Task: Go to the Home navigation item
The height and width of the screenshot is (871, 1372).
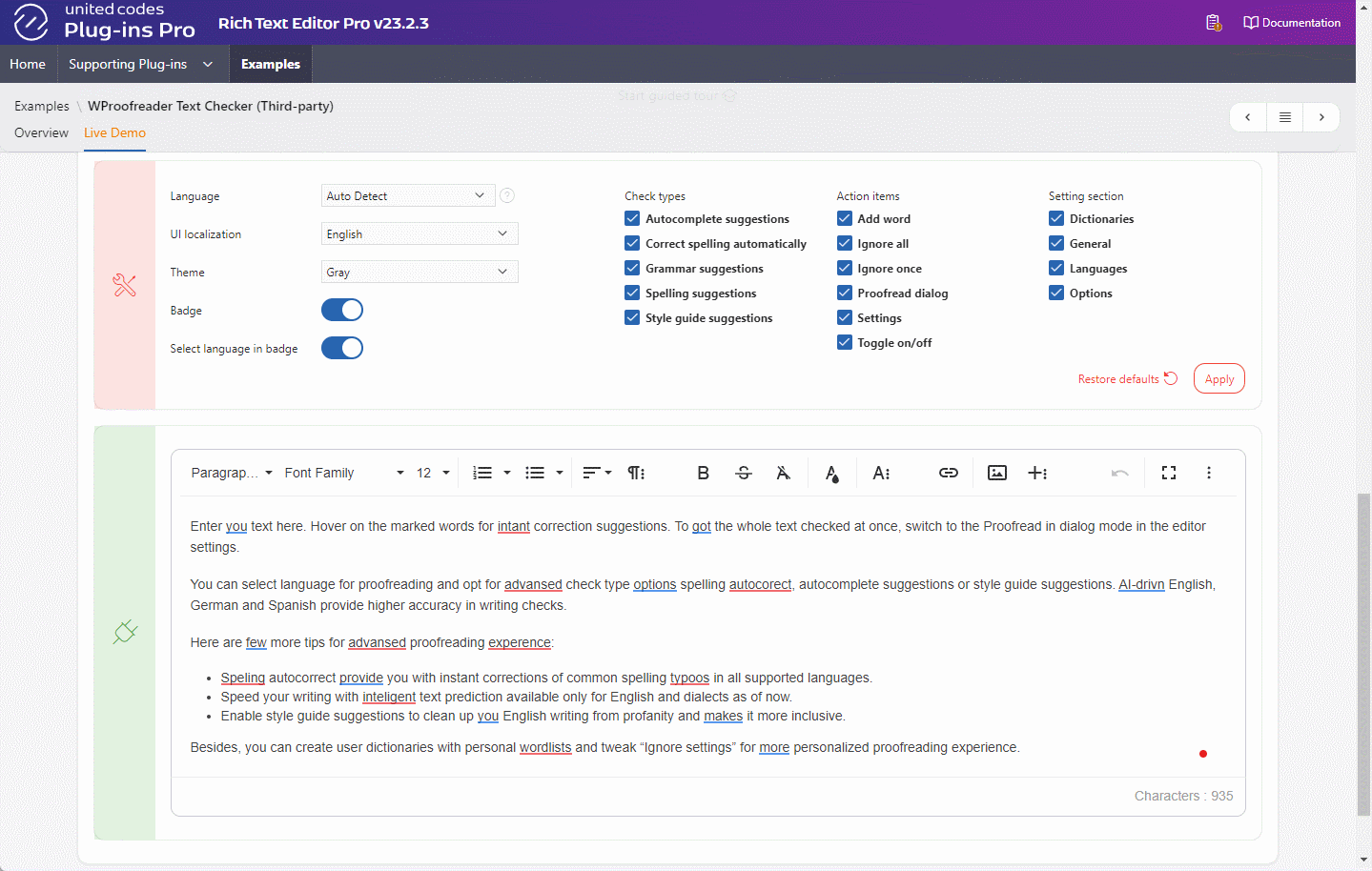Action: 28,64
